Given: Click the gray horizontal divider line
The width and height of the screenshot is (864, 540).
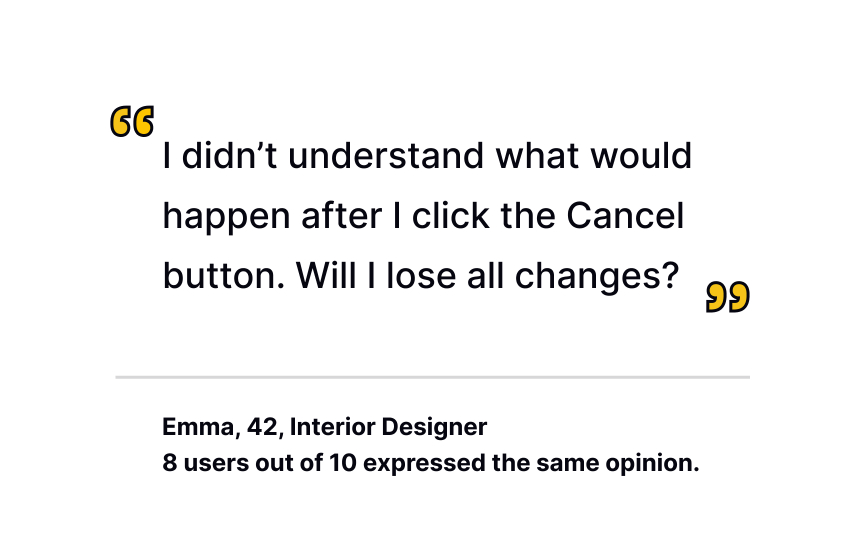Looking at the screenshot, I should (433, 377).
